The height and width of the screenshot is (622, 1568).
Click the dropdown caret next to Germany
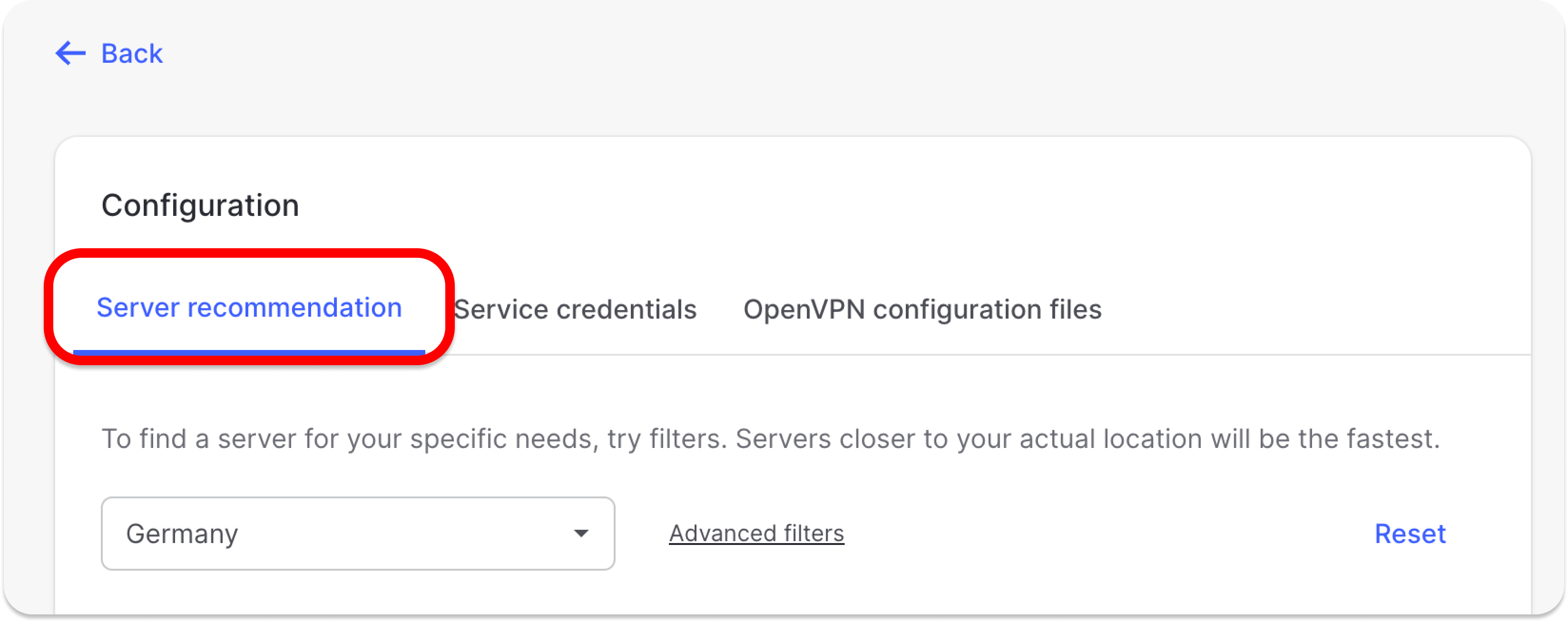tap(581, 534)
